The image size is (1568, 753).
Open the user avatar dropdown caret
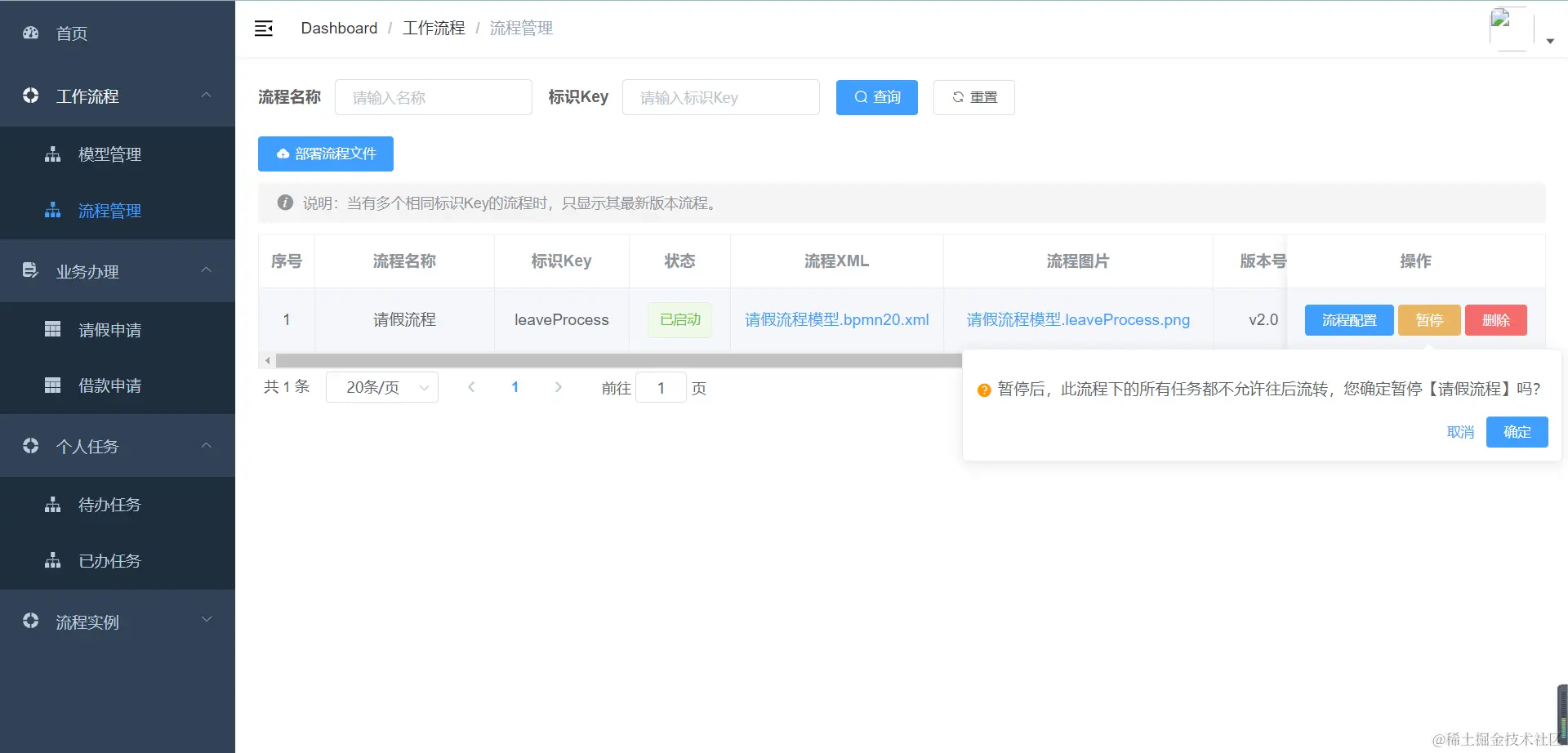(x=1550, y=41)
